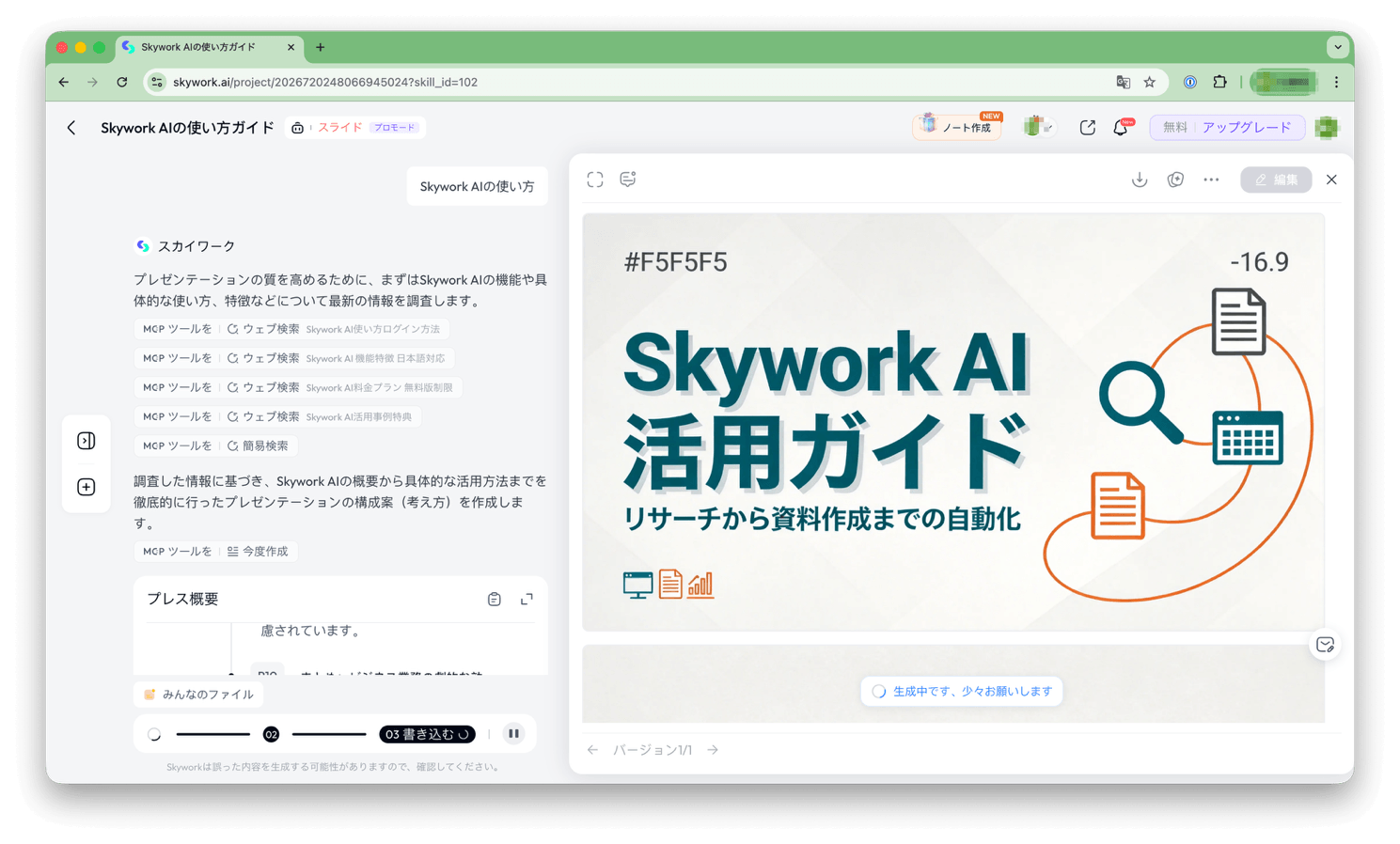Go to next version arrow
Image resolution: width=1400 pixels, height=844 pixels.
[713, 750]
